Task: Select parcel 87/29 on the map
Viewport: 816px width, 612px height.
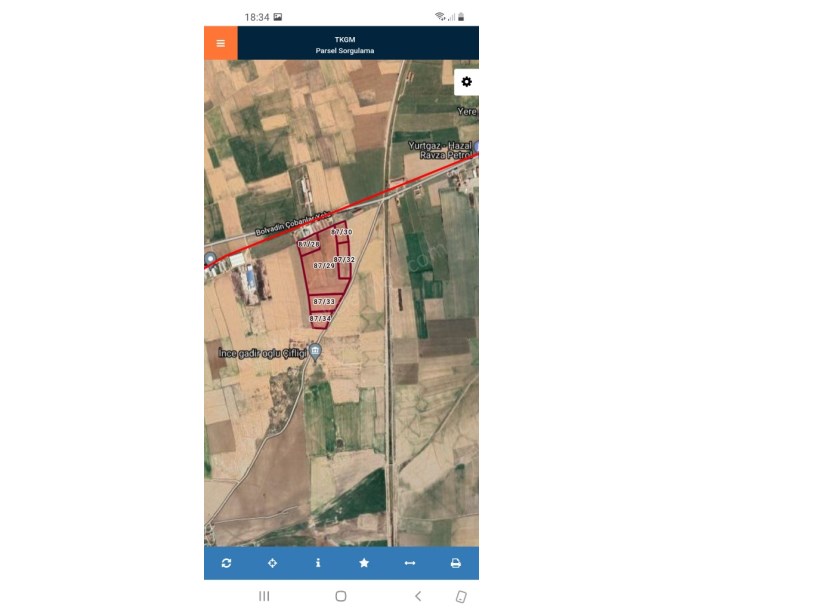Action: (x=324, y=266)
